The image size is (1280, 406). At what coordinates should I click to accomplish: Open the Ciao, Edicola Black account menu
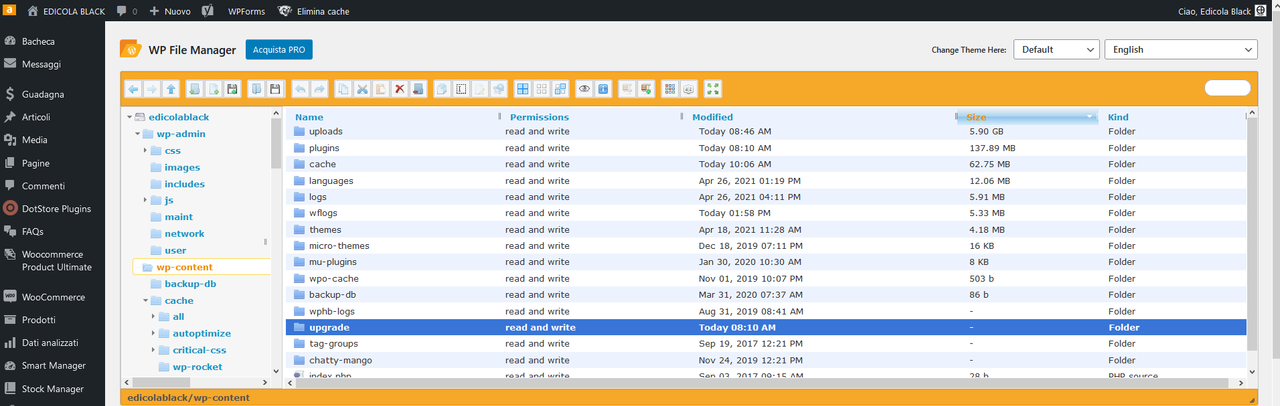click(x=1224, y=11)
